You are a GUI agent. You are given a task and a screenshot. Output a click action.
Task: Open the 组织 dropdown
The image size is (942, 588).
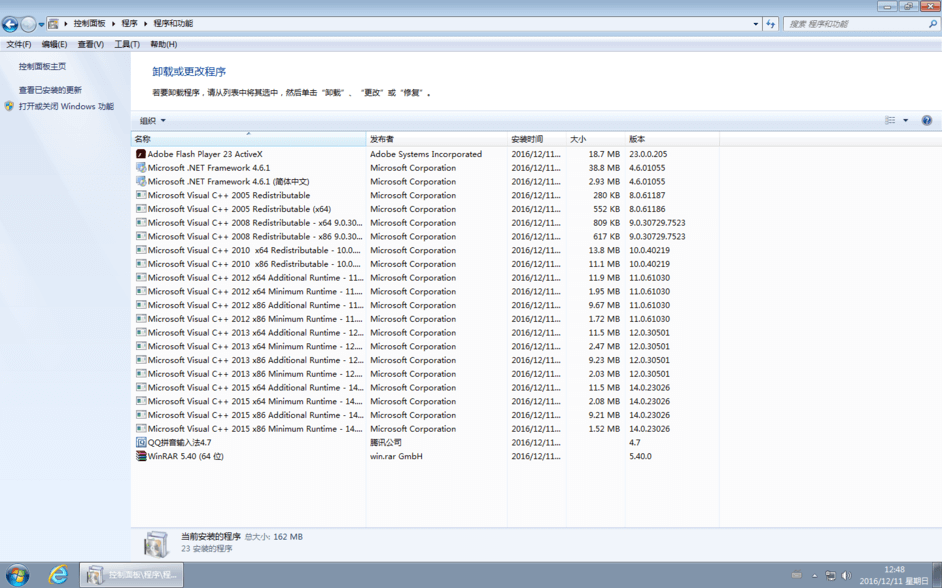pos(153,121)
